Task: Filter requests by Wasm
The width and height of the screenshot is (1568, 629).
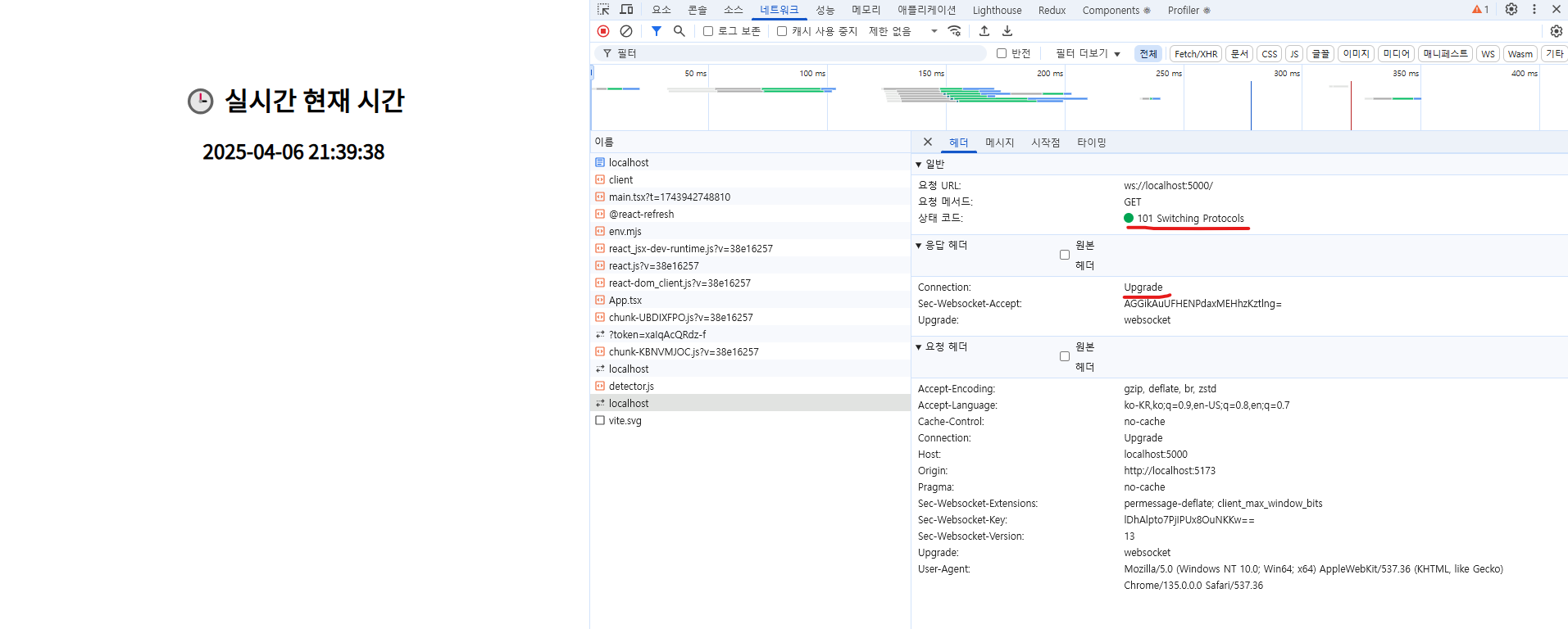Action: point(1520,53)
